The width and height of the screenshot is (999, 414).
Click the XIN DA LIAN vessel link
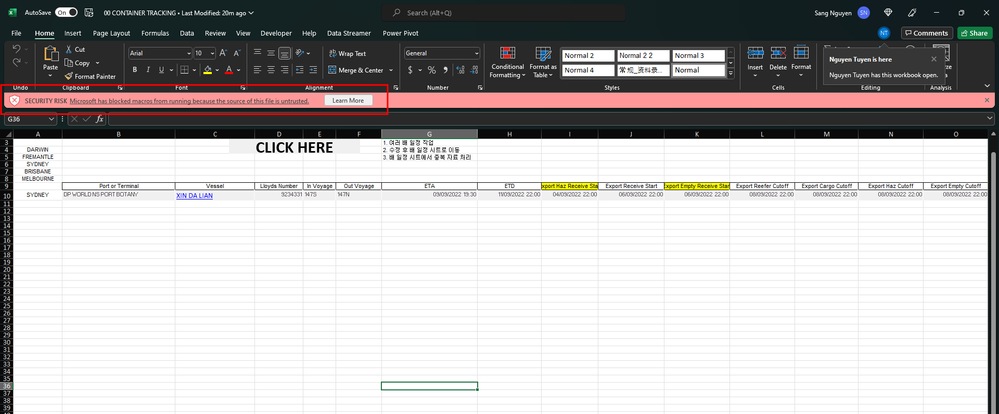pyautogui.click(x=194, y=196)
